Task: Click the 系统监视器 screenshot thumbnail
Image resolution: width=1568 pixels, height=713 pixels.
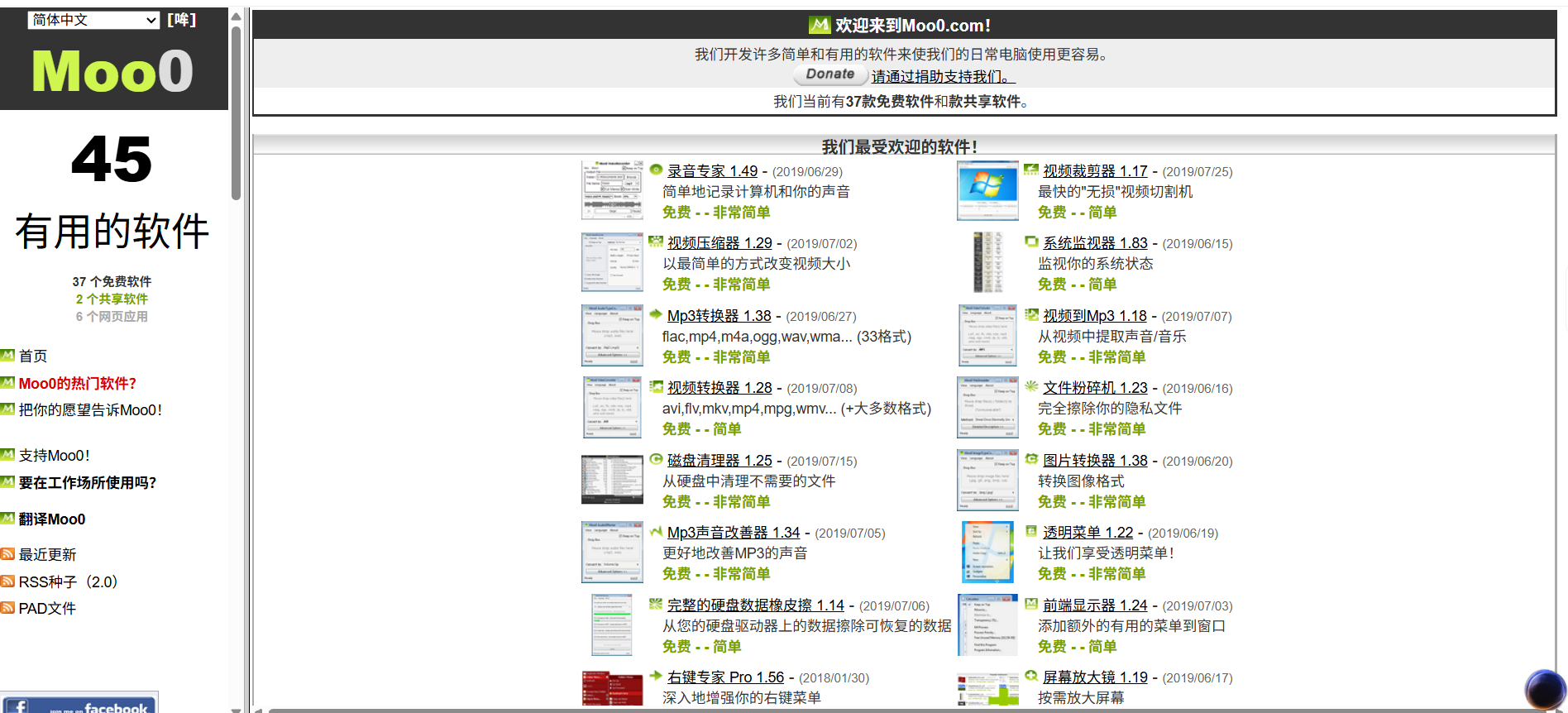Action: [987, 262]
